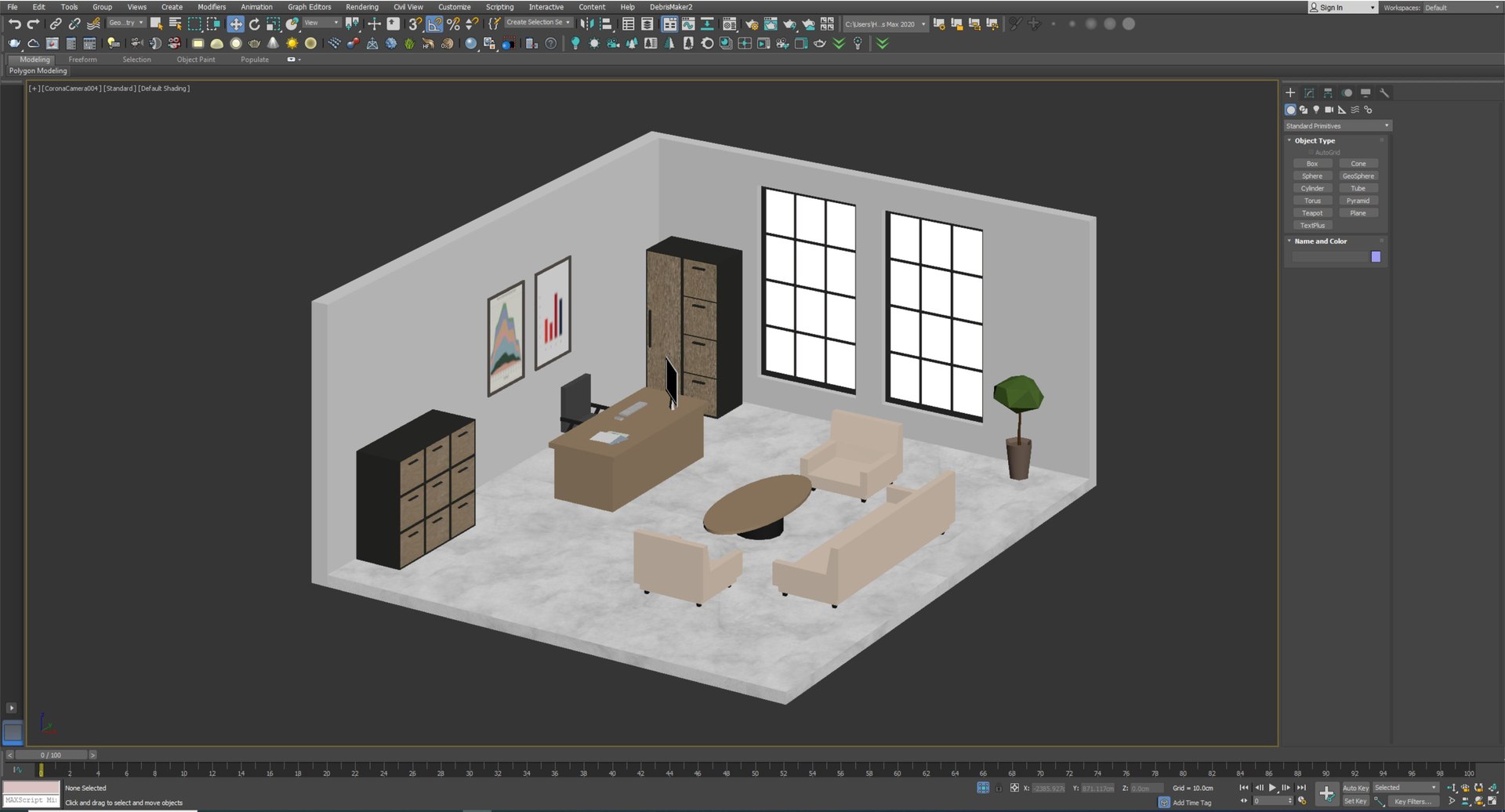
Task: Click the Undo arrow icon
Action: click(14, 24)
